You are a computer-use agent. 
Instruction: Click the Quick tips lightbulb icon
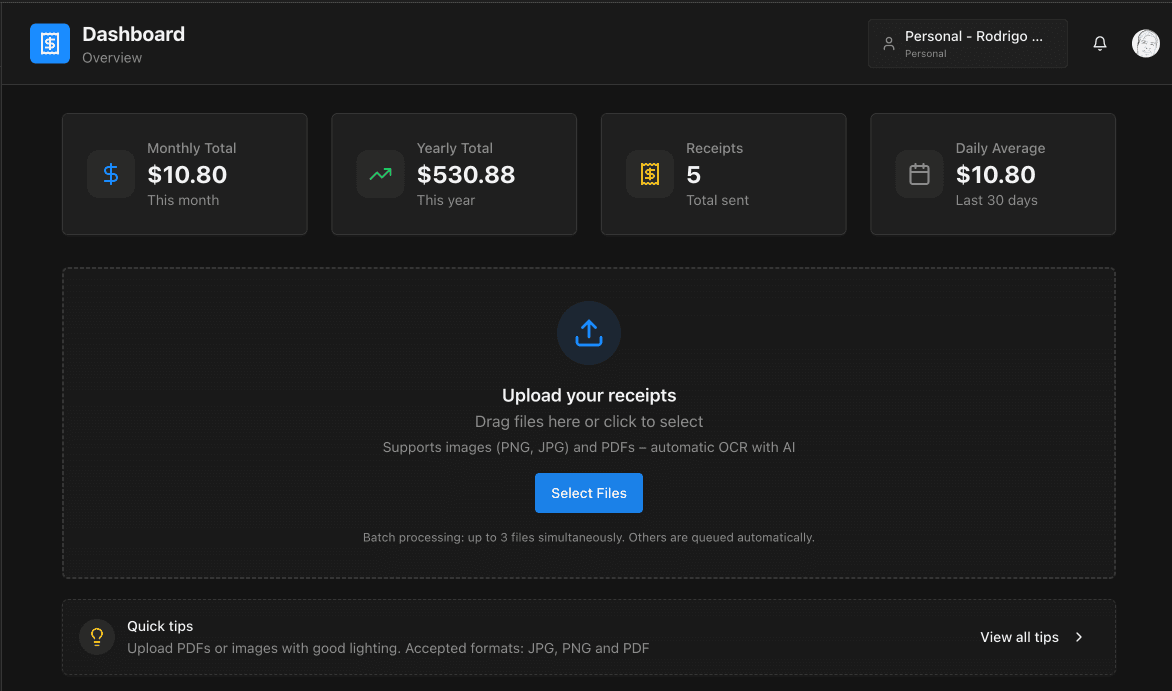[96, 636]
